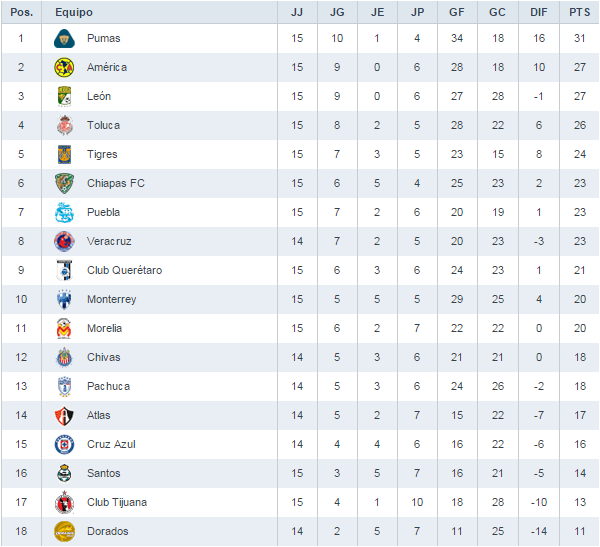Screen dimensions: 600x547
Task: Open the Chiapas FC jaguar logo
Action: point(64,183)
